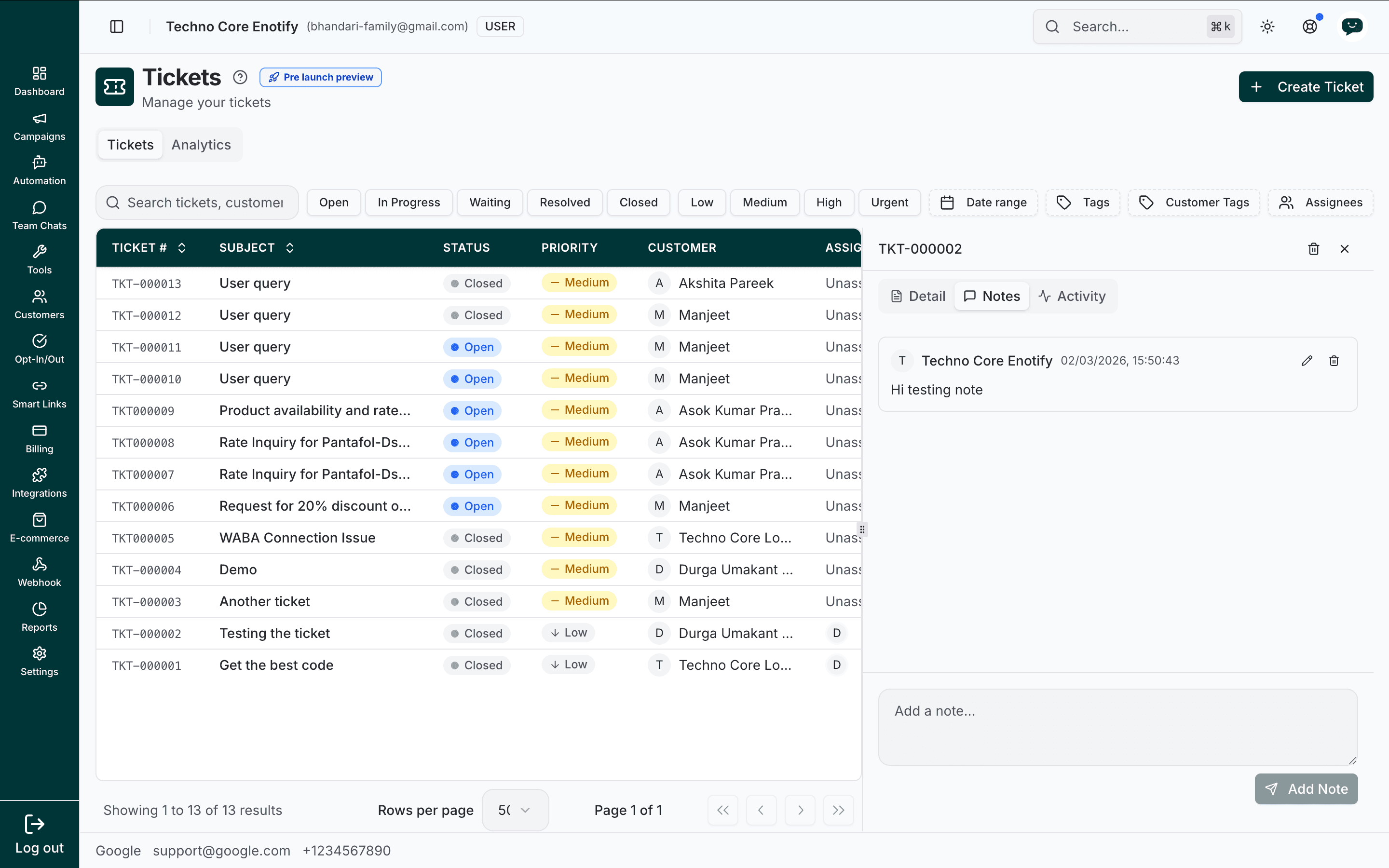
Task: Click in the Add a note textarea
Action: tap(1117, 727)
